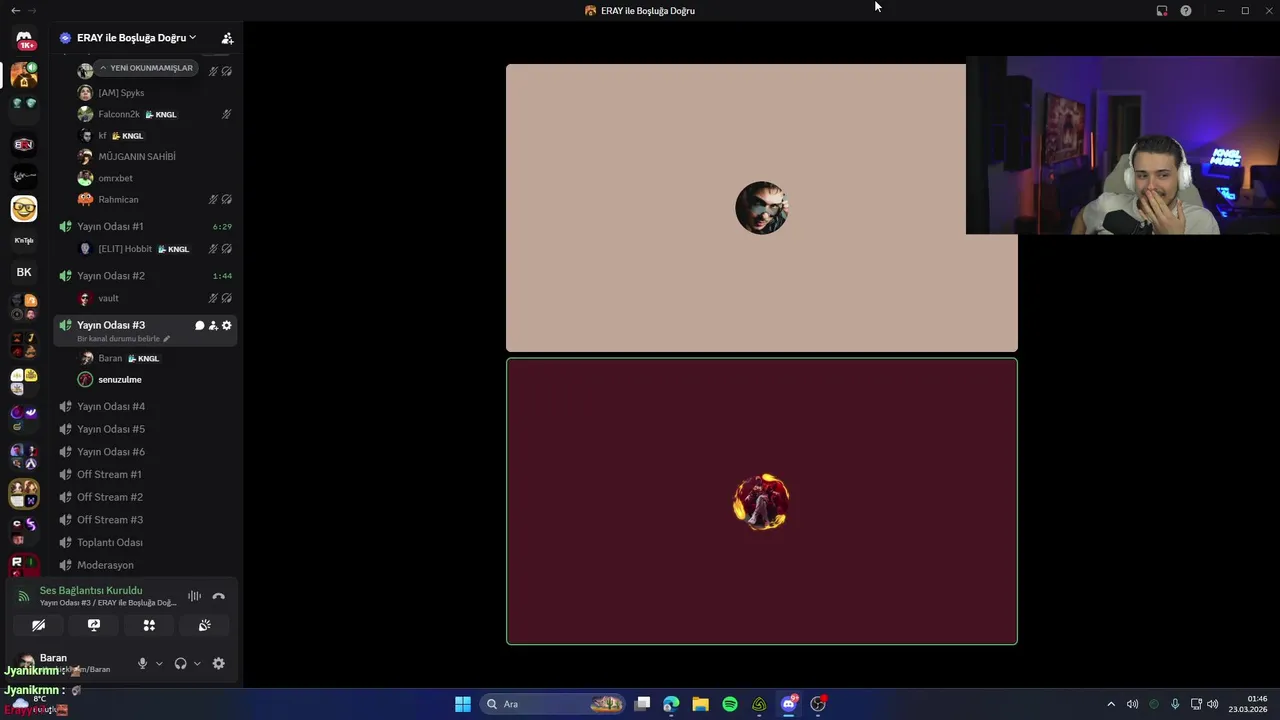1280x720 pixels.
Task: Open OBS Studio from the taskbar
Action: point(818,704)
